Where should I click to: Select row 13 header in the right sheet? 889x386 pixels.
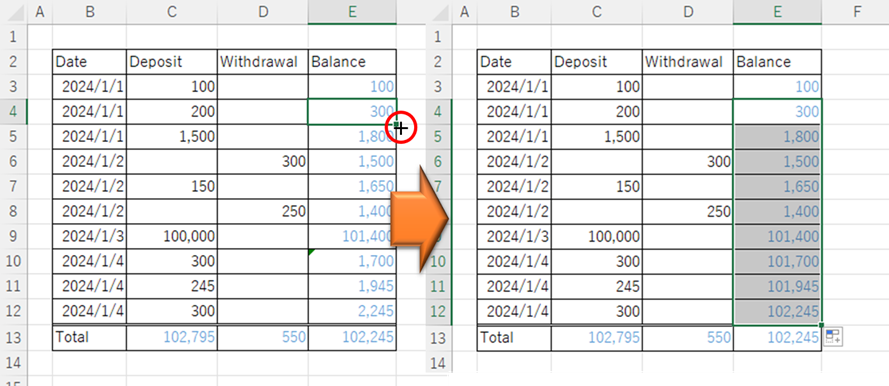point(438,337)
